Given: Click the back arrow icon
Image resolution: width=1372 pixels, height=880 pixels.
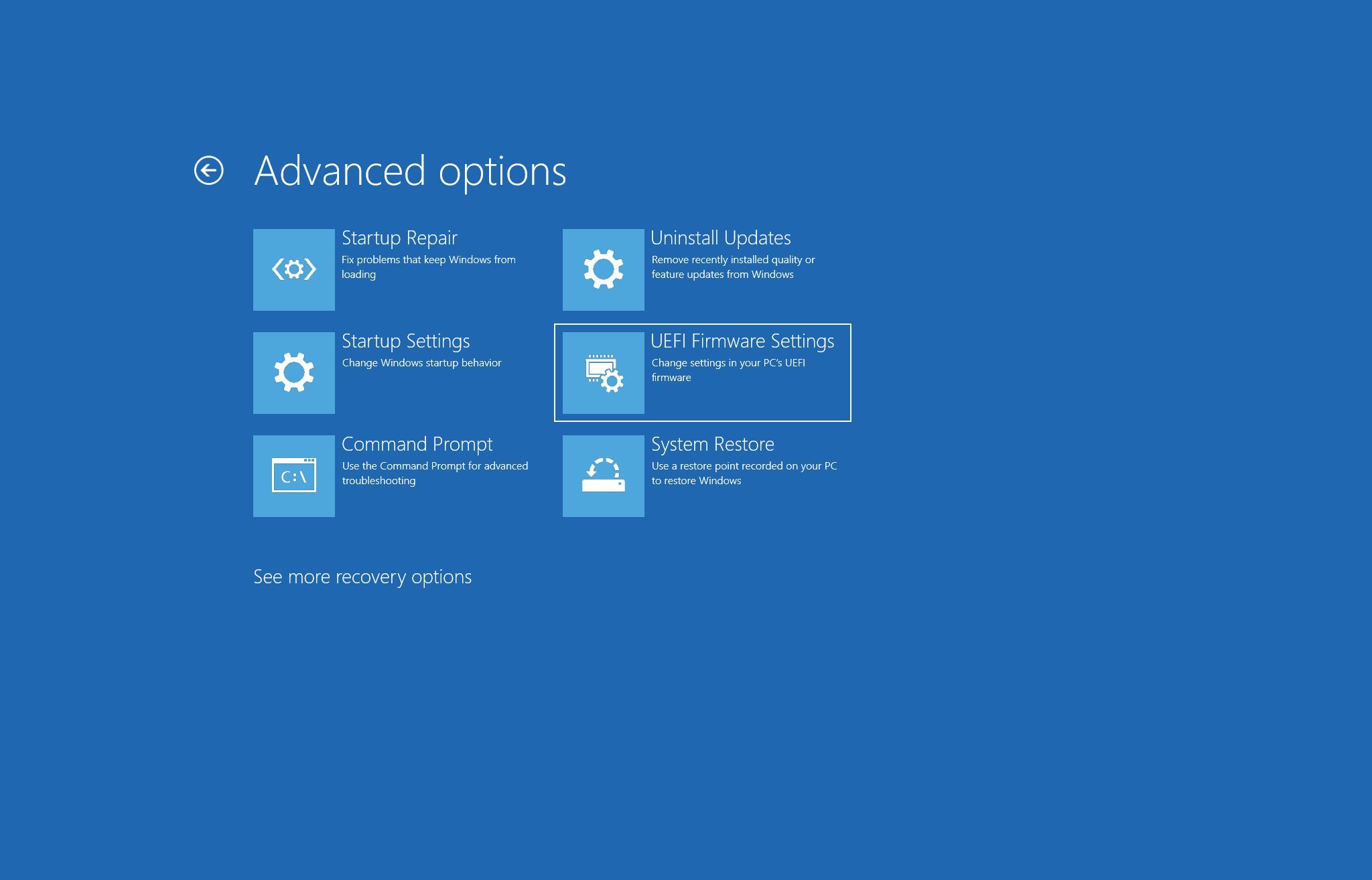Looking at the screenshot, I should (x=208, y=170).
